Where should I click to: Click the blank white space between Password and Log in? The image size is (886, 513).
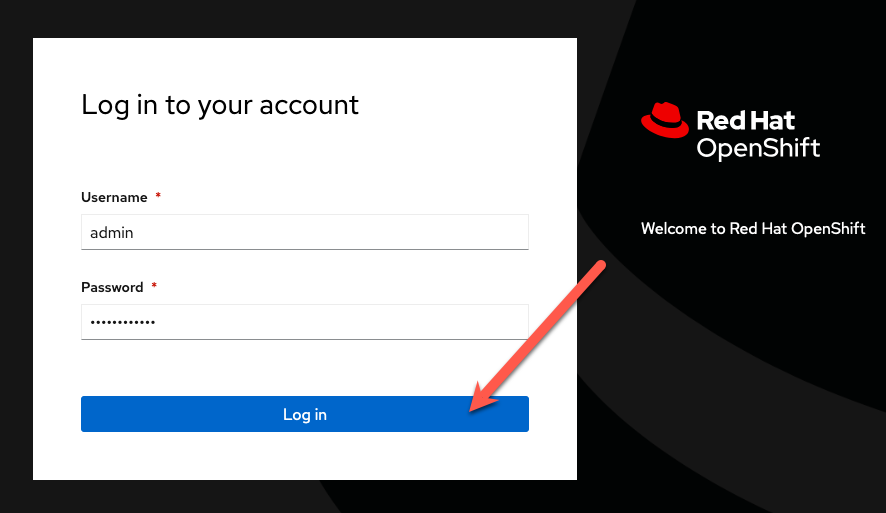(305, 368)
